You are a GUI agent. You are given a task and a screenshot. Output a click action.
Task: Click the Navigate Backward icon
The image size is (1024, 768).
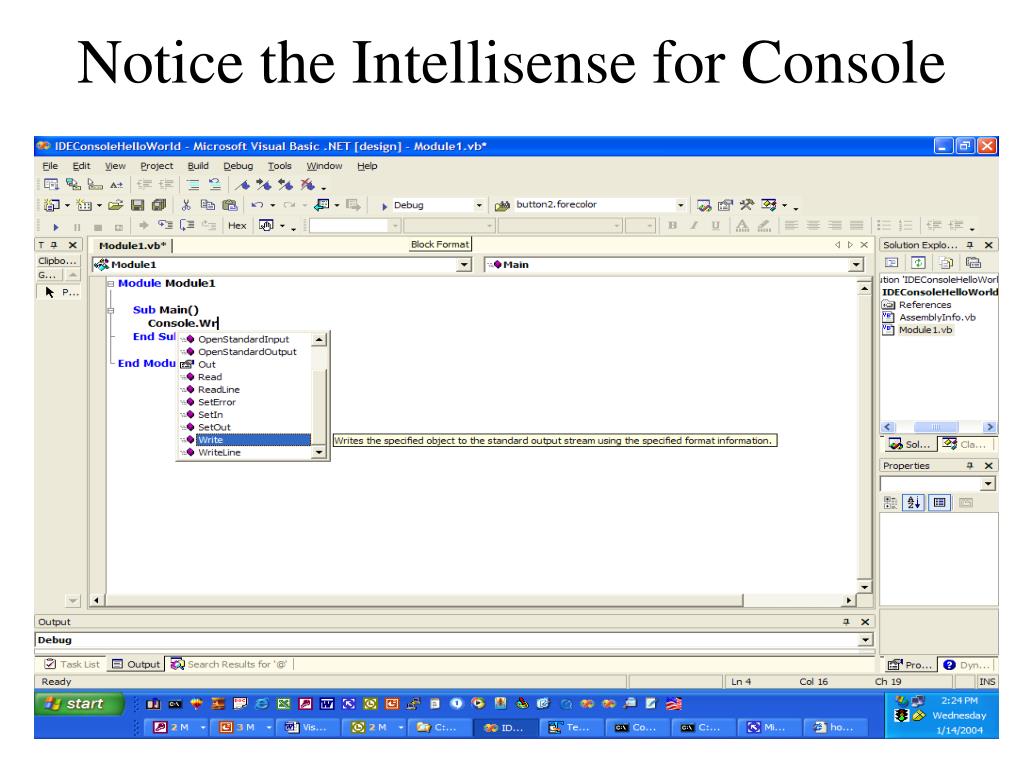click(x=321, y=205)
